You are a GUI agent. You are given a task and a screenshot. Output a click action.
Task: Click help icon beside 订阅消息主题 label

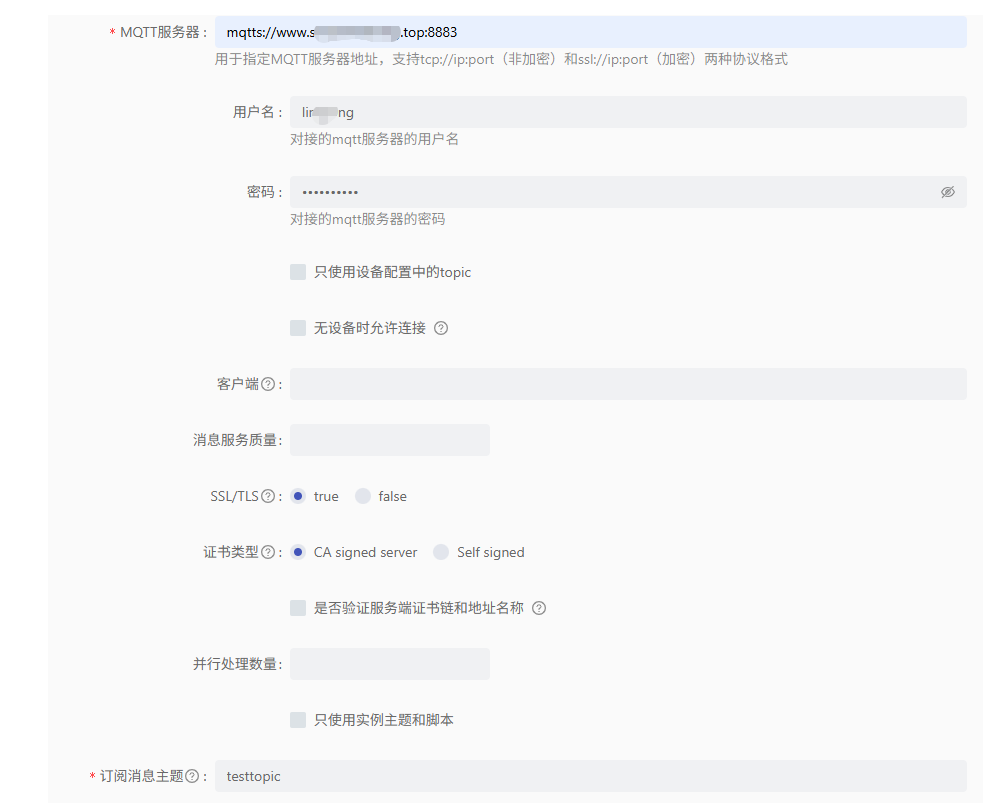coord(192,776)
